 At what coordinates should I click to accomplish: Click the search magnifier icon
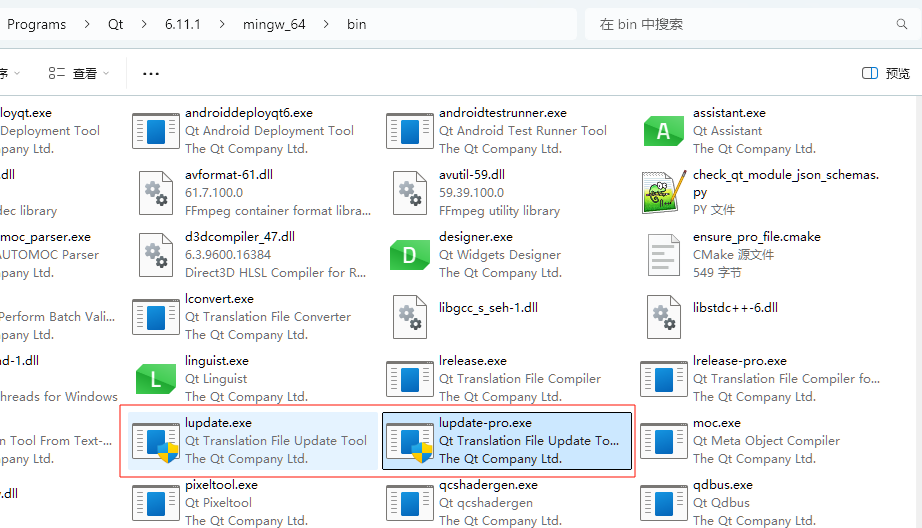coord(901,24)
